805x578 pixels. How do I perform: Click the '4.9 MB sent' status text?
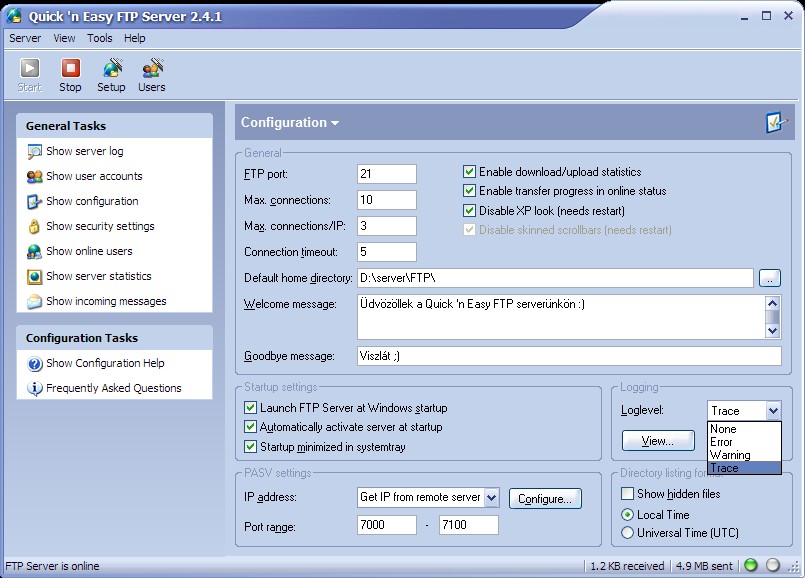[x=704, y=566]
